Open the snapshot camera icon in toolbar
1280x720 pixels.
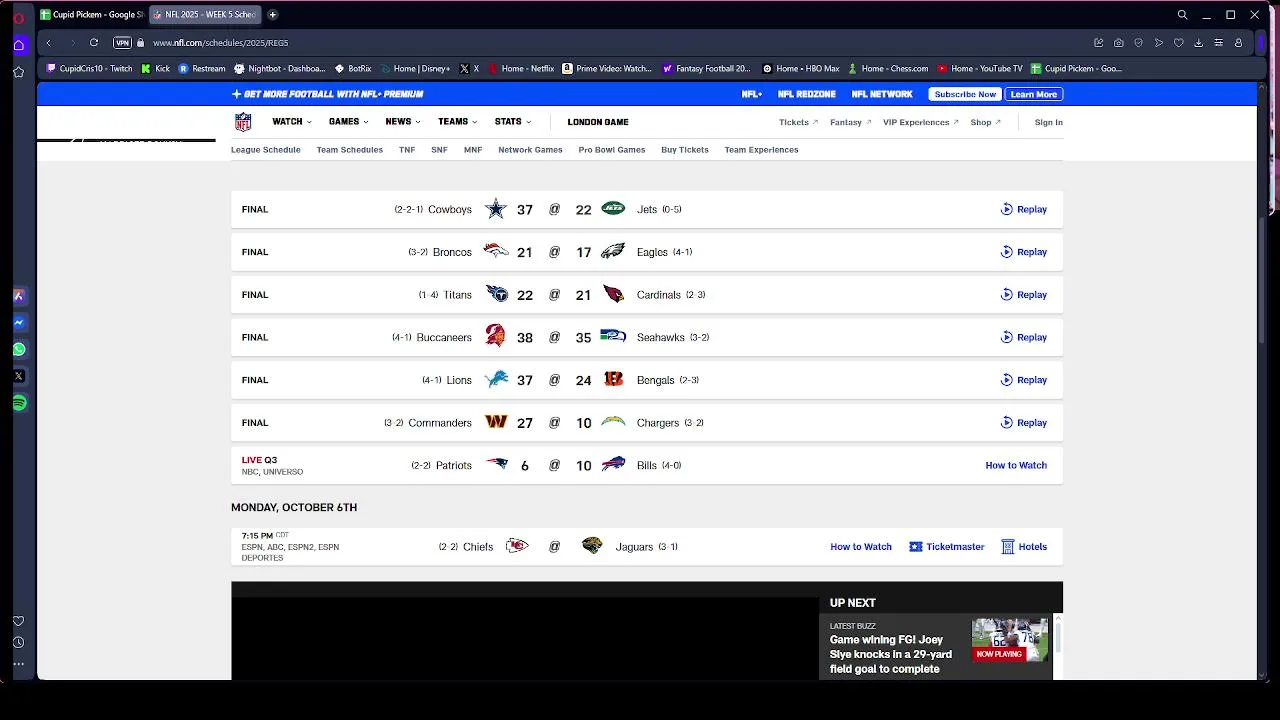(1119, 43)
